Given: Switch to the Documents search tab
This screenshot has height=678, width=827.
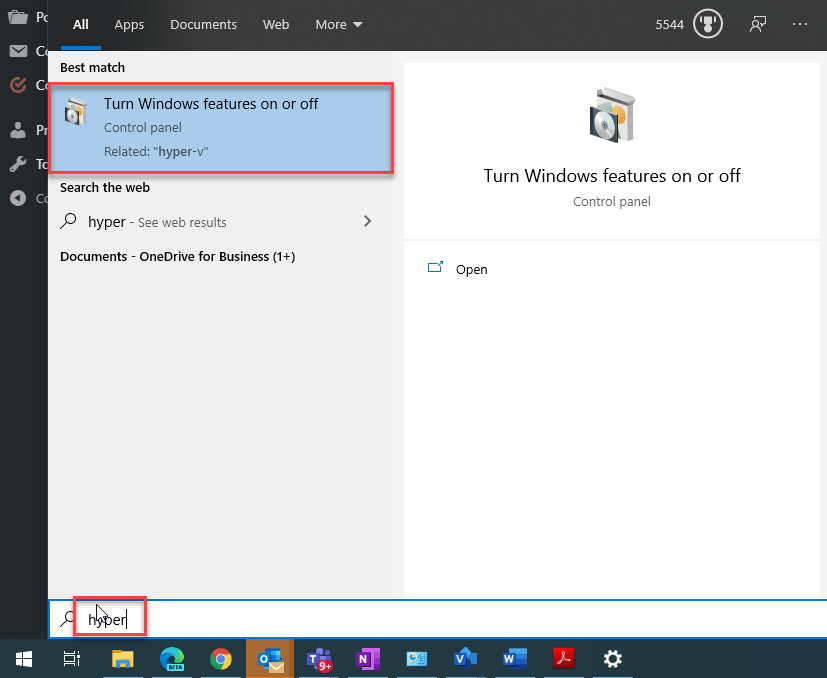Looking at the screenshot, I should (203, 24).
